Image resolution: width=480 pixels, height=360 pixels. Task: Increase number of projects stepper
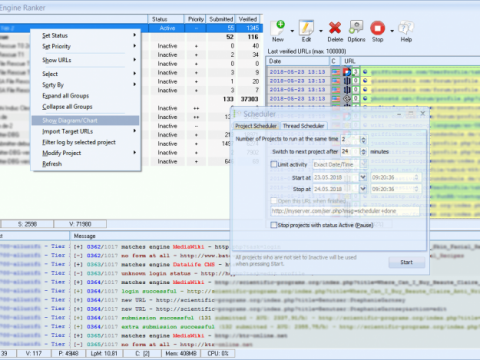(x=363, y=137)
